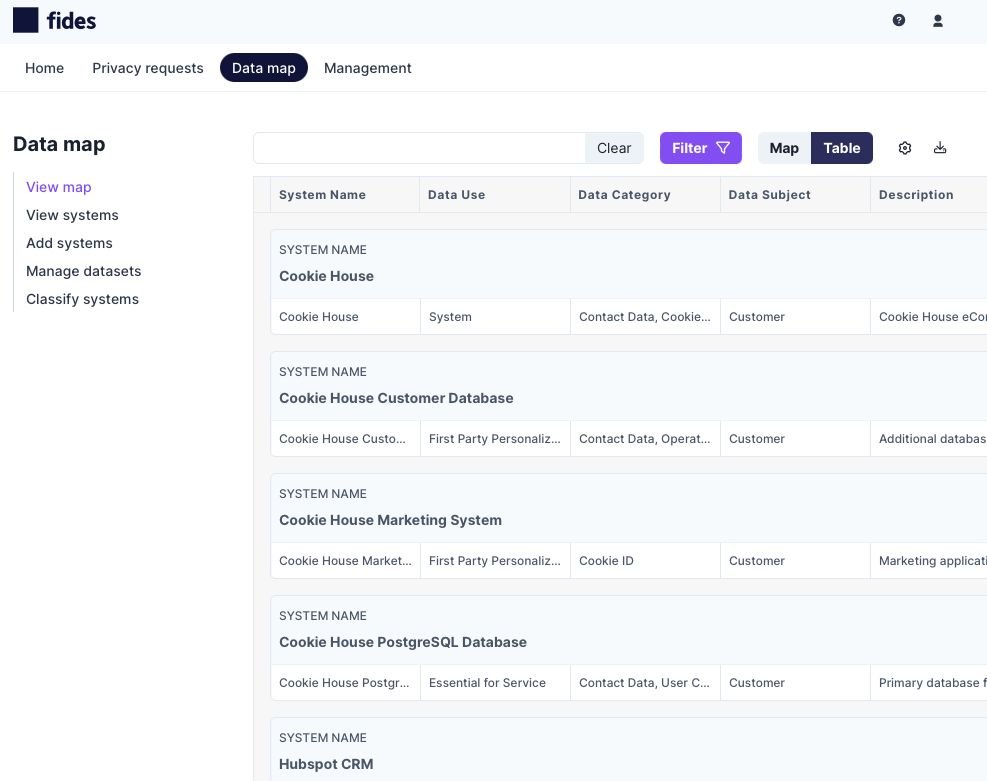Image resolution: width=987 pixels, height=781 pixels.
Task: Click the Data Category column header
Action: pos(645,195)
